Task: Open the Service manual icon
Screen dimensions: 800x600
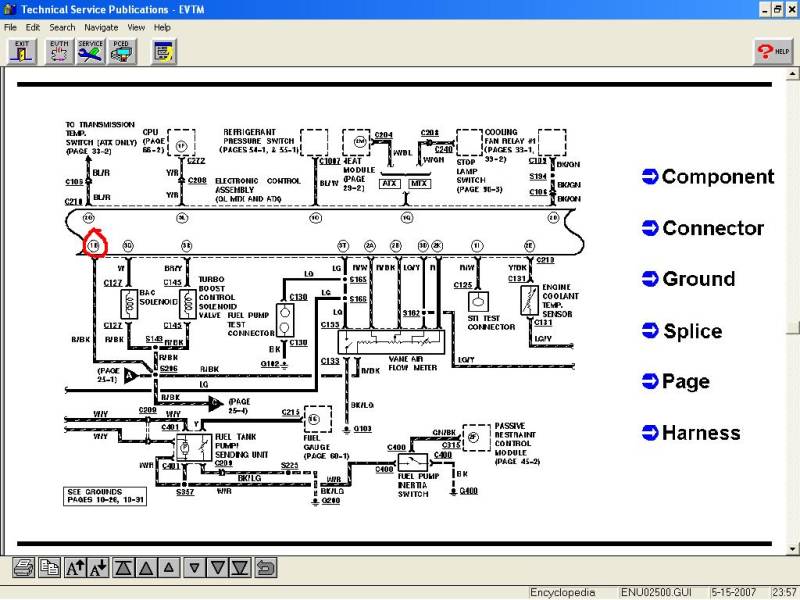Action: [90, 52]
